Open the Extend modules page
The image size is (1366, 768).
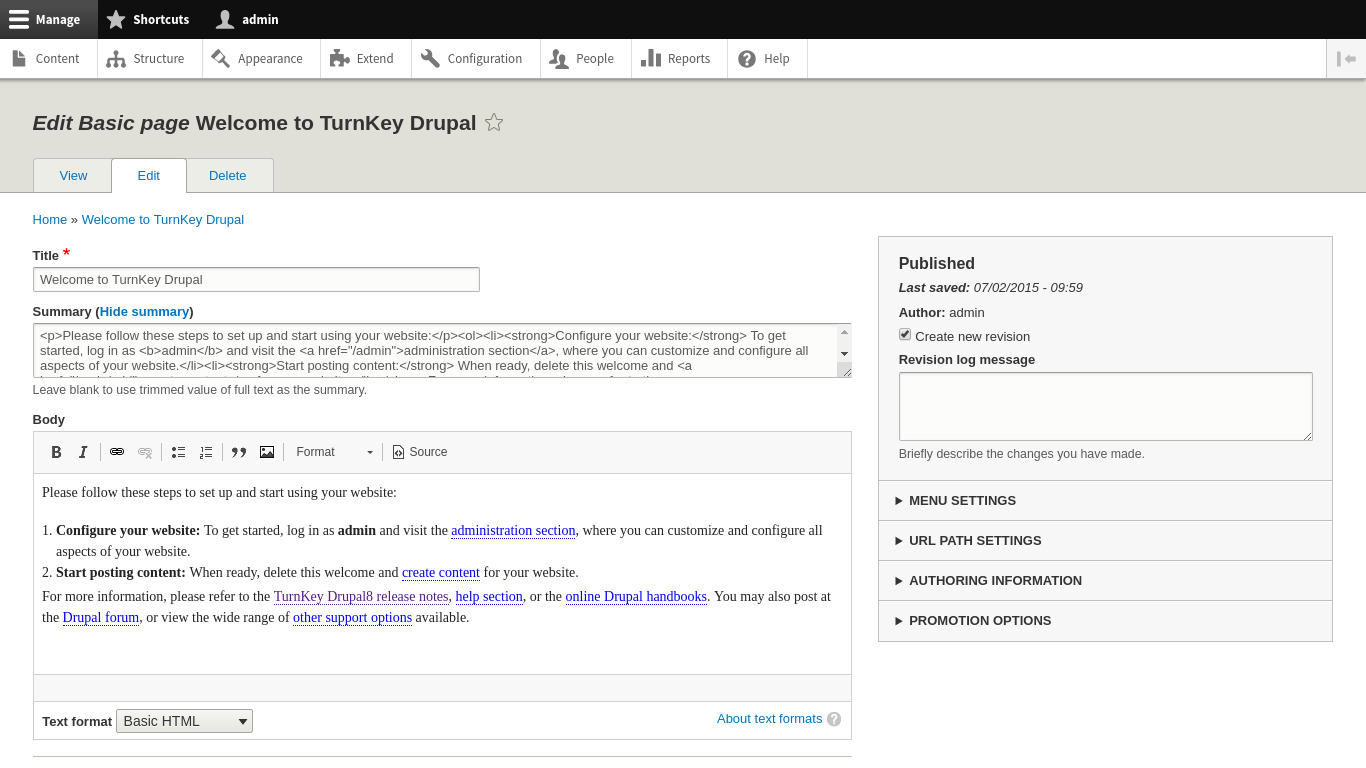tap(366, 58)
